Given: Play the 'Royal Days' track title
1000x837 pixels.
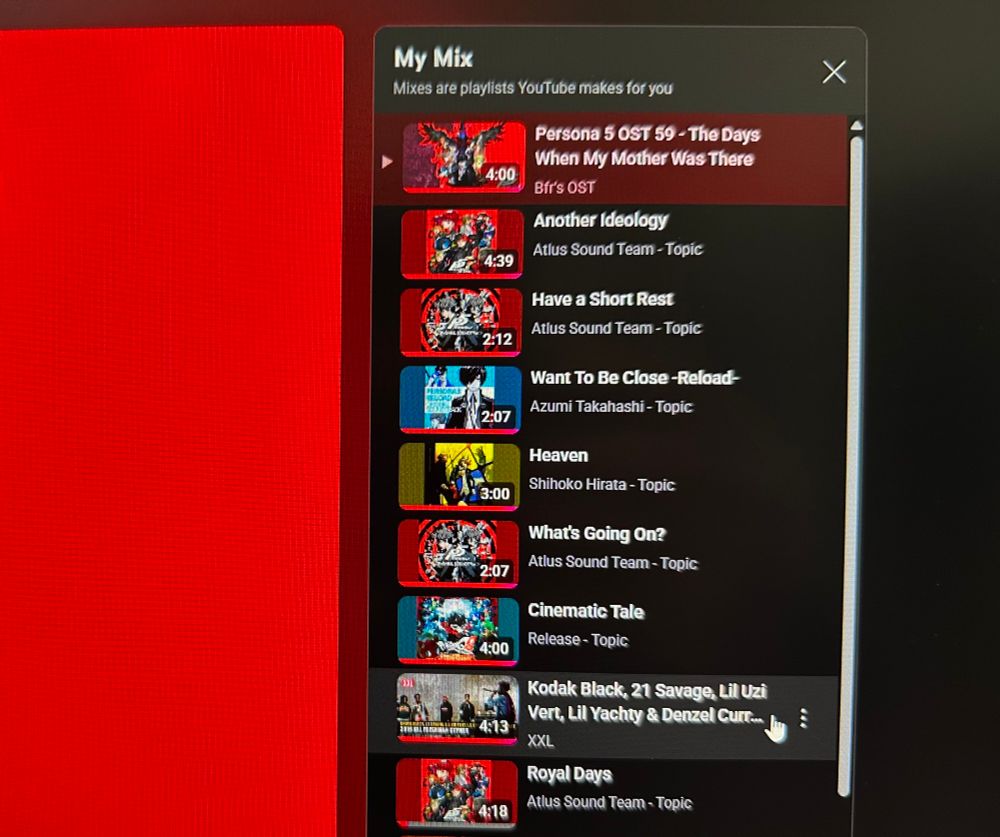Looking at the screenshot, I should (569, 774).
